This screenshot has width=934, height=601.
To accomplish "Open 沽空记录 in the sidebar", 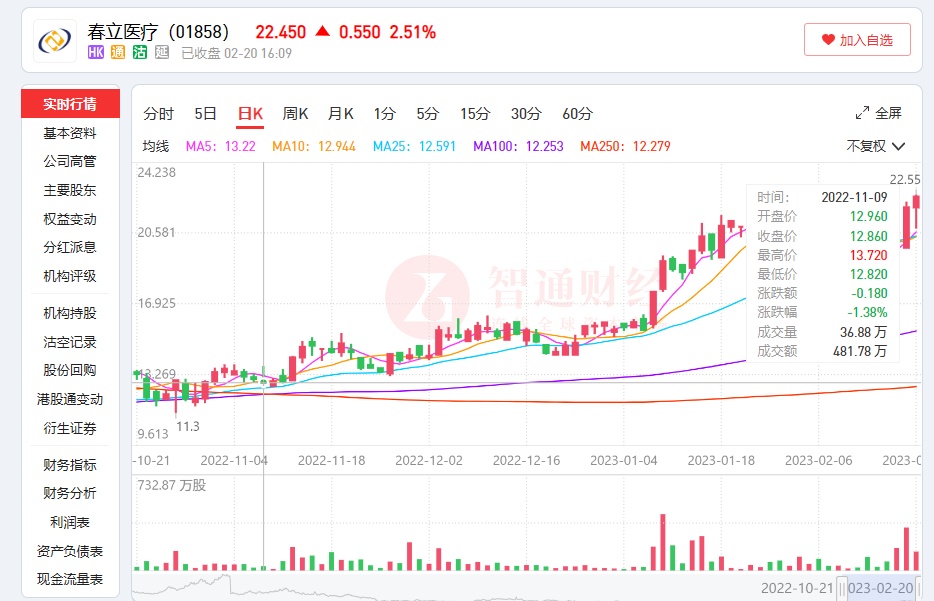I will point(70,342).
